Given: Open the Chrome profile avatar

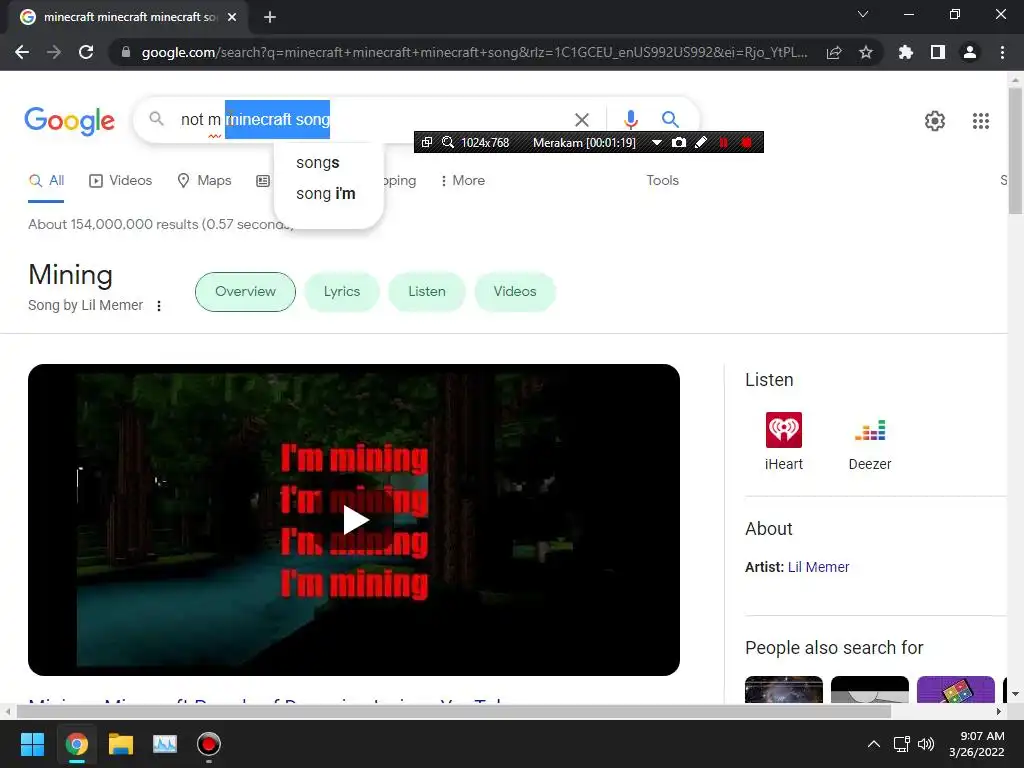Looking at the screenshot, I should tap(970, 52).
